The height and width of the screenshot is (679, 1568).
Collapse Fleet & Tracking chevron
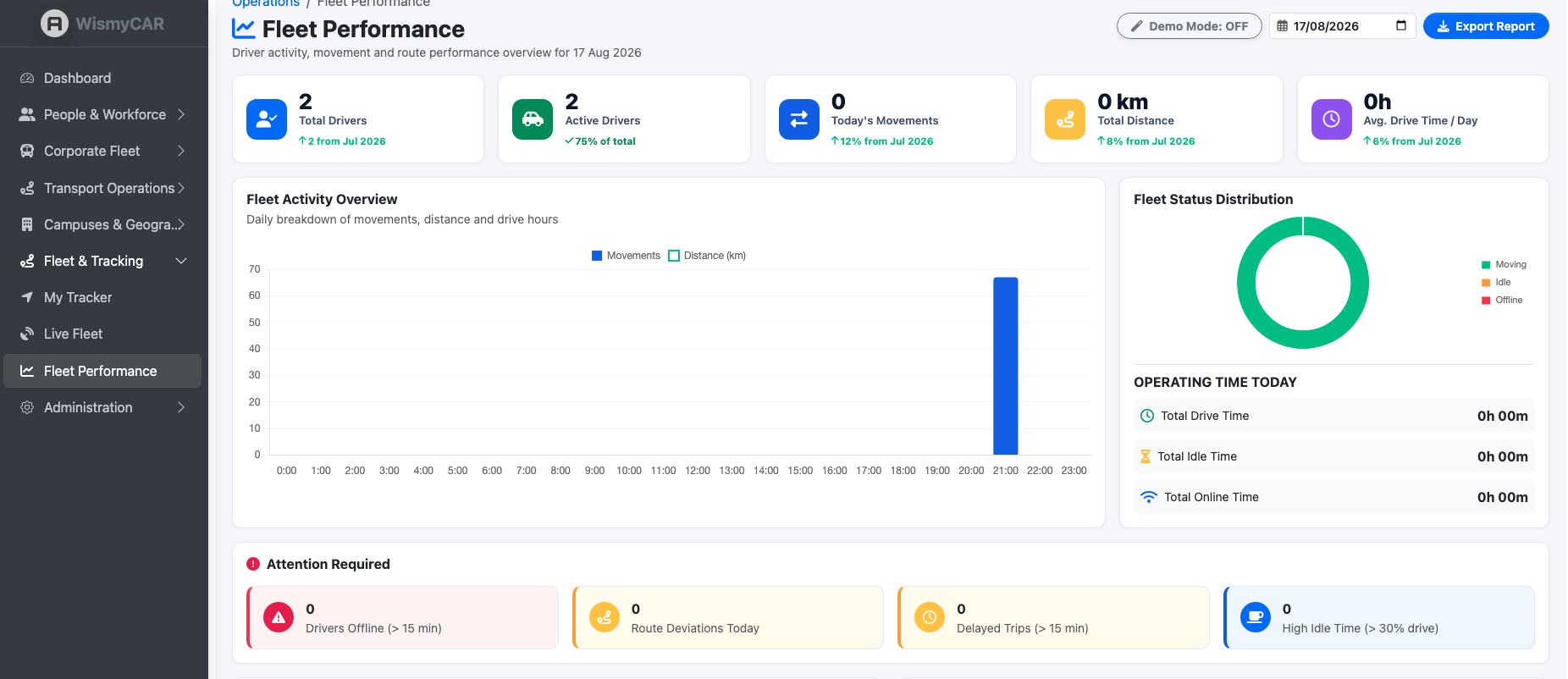pos(181,261)
